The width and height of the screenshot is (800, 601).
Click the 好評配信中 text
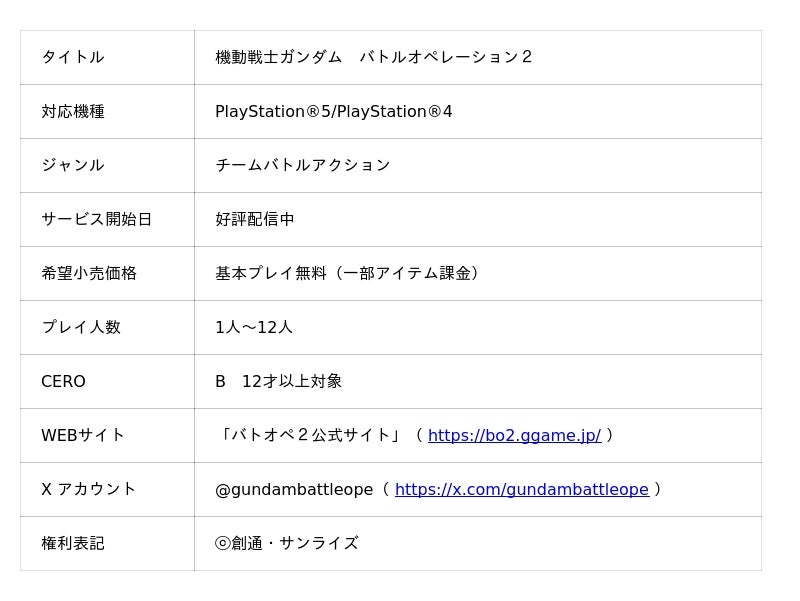click(255, 219)
